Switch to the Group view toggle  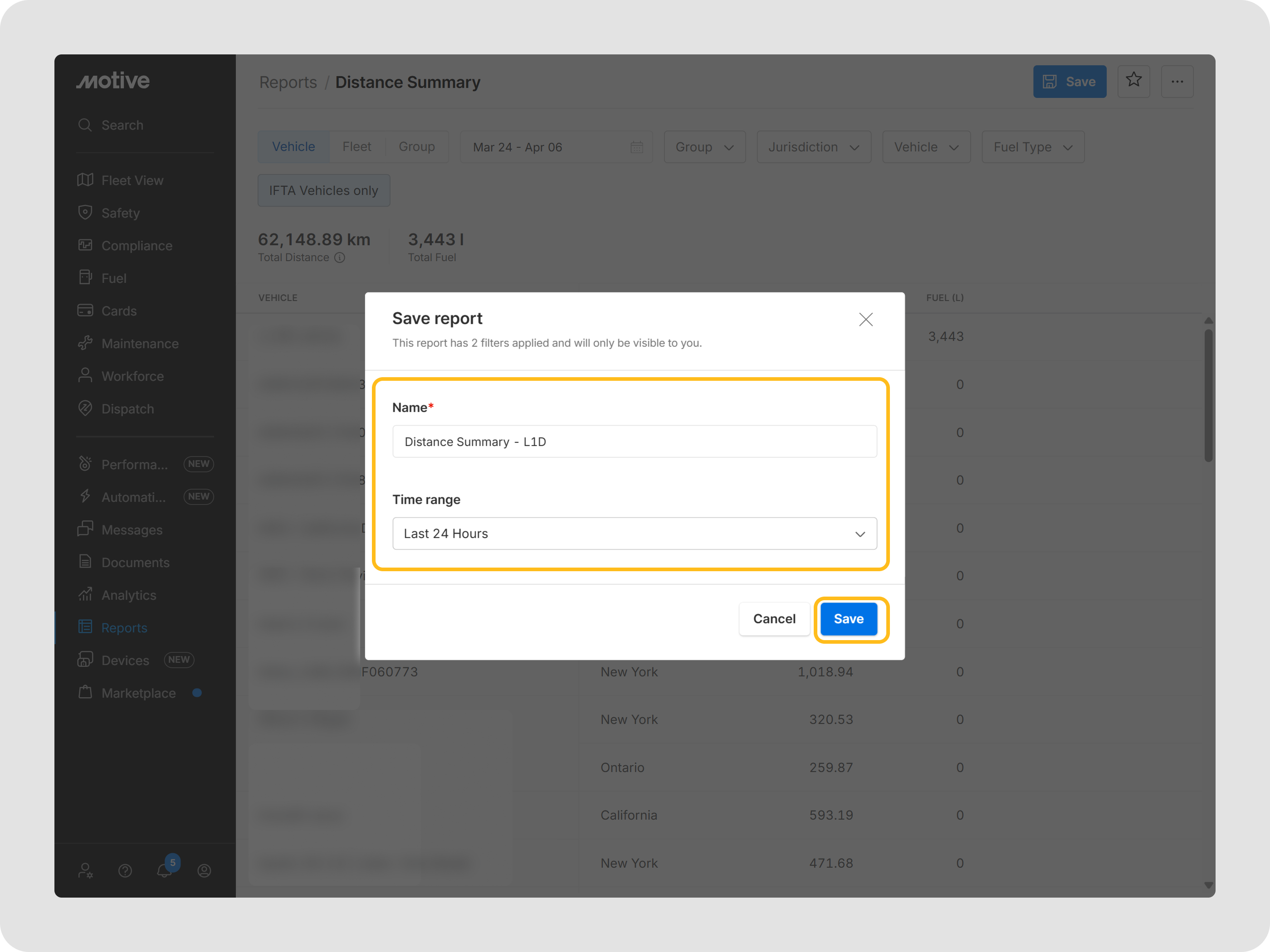coord(416,147)
